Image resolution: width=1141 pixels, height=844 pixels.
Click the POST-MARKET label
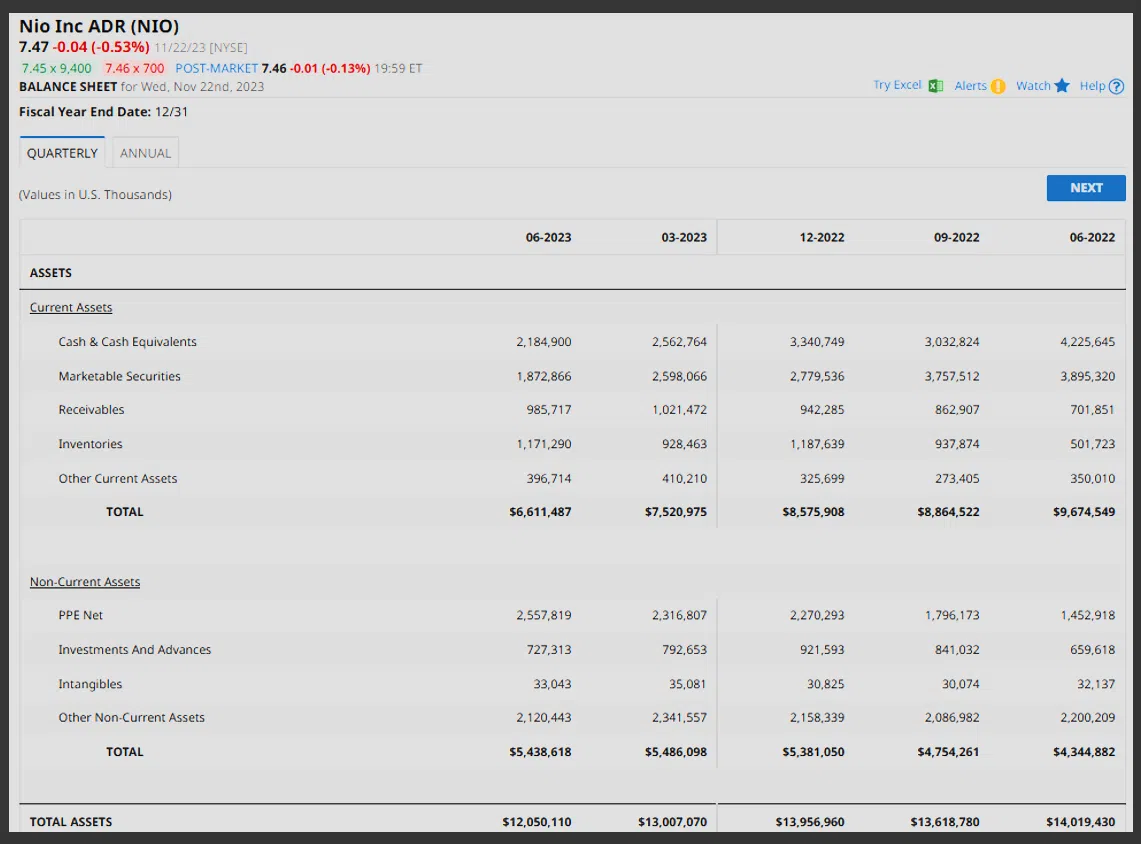(217, 68)
